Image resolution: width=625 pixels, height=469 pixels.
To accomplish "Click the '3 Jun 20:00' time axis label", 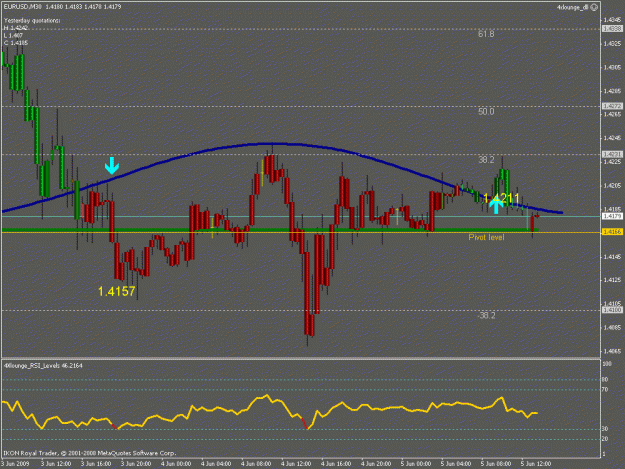I will 136,464.
